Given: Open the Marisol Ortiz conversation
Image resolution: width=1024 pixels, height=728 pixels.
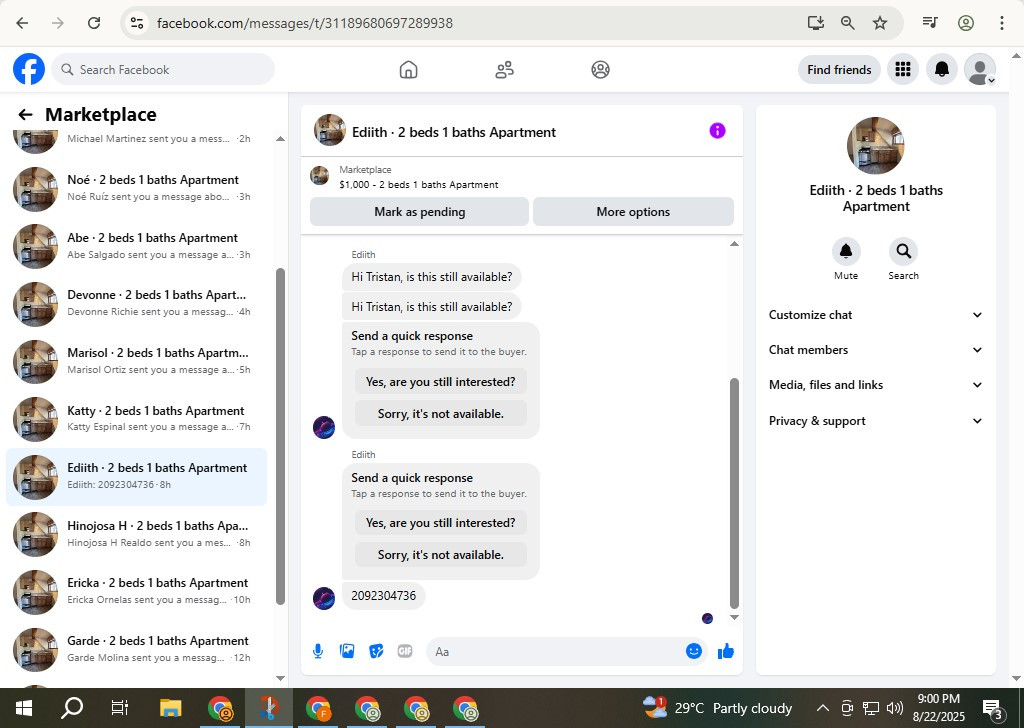Looking at the screenshot, I should [136, 361].
